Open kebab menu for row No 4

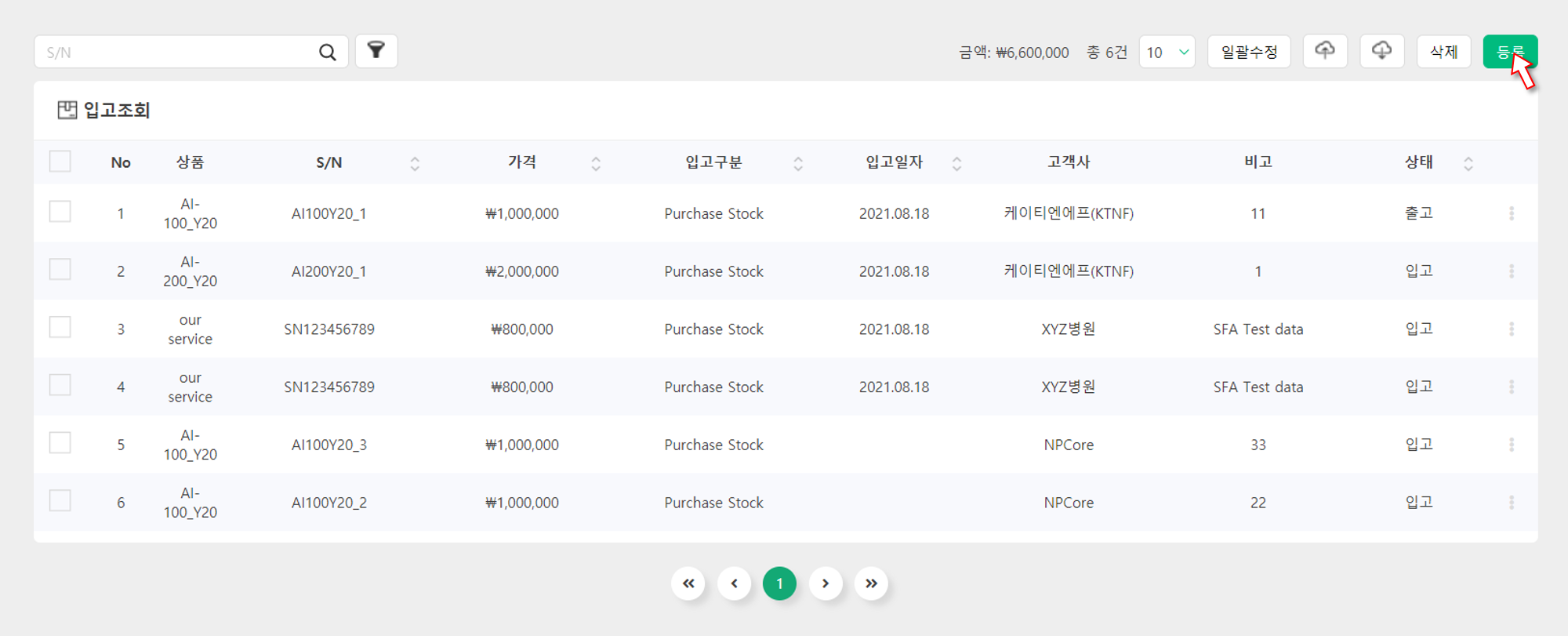click(1512, 387)
